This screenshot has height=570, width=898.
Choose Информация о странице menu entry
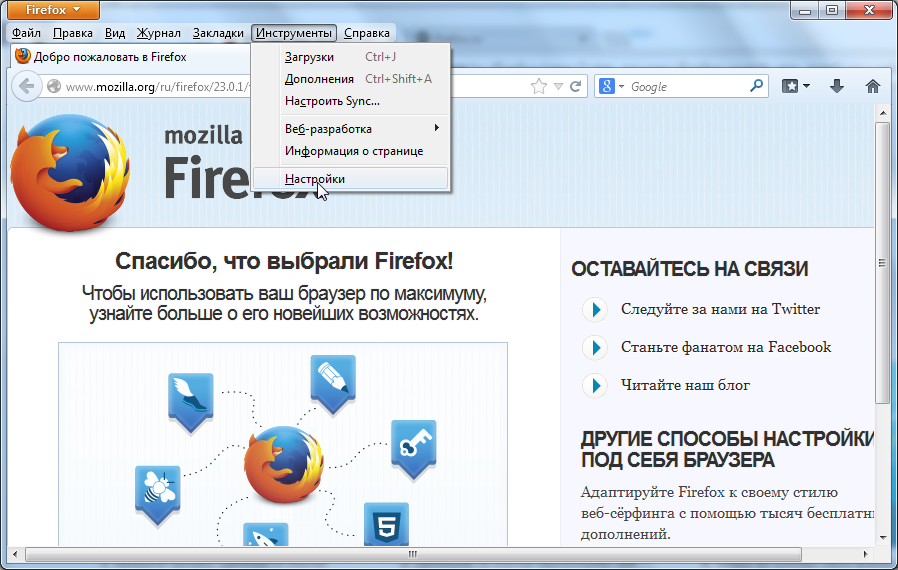click(x=350, y=151)
